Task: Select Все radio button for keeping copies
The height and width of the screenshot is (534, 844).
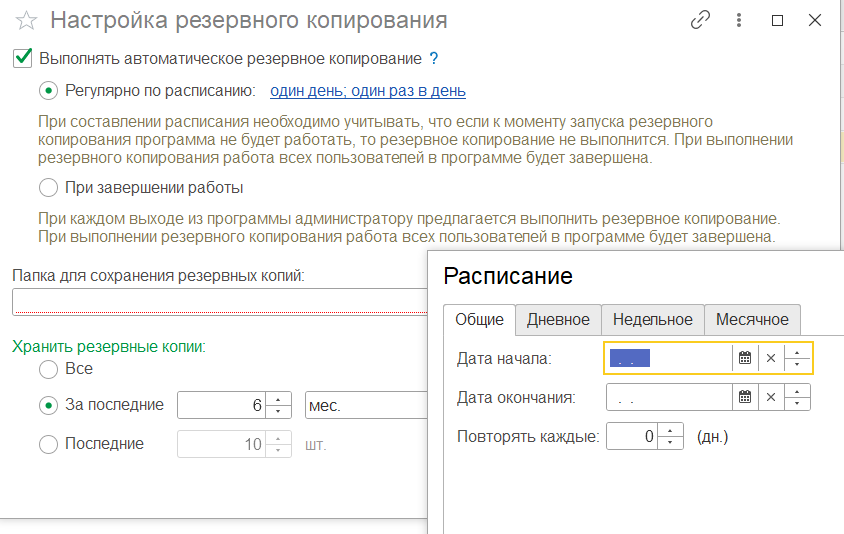Action: pyautogui.click(x=48, y=369)
